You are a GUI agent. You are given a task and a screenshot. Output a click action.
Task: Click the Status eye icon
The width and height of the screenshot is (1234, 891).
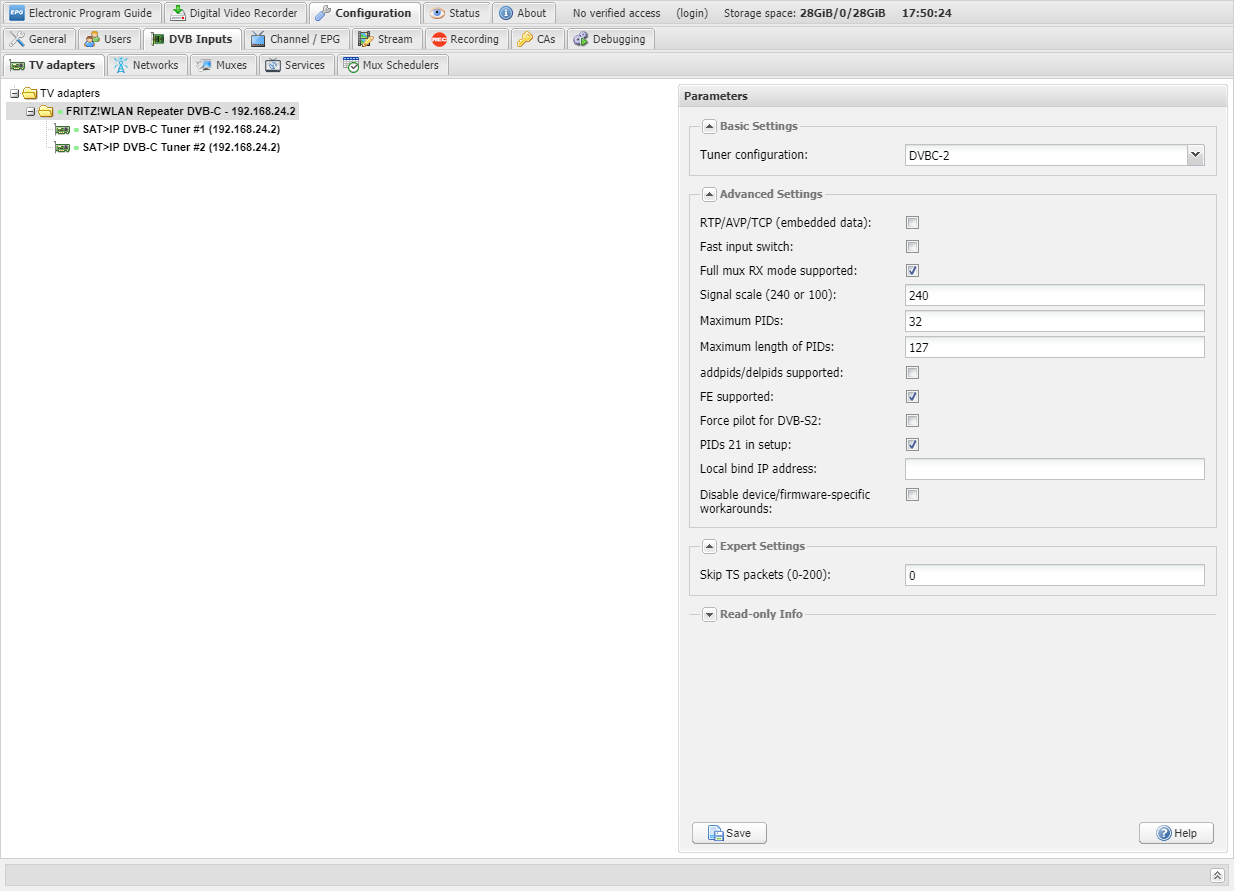[x=438, y=13]
